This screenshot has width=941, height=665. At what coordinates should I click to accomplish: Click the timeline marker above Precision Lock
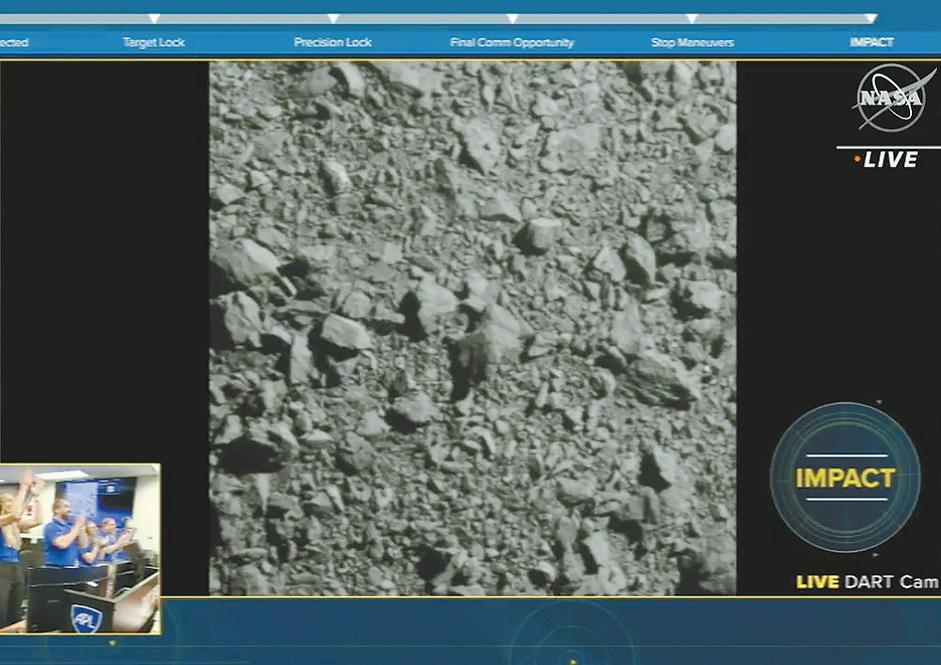pyautogui.click(x=333, y=19)
